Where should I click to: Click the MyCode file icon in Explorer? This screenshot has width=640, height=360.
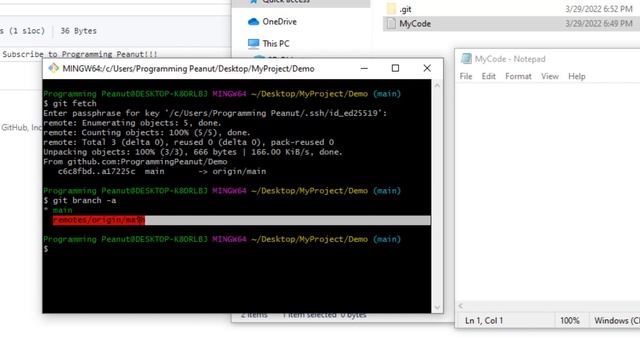coord(391,24)
